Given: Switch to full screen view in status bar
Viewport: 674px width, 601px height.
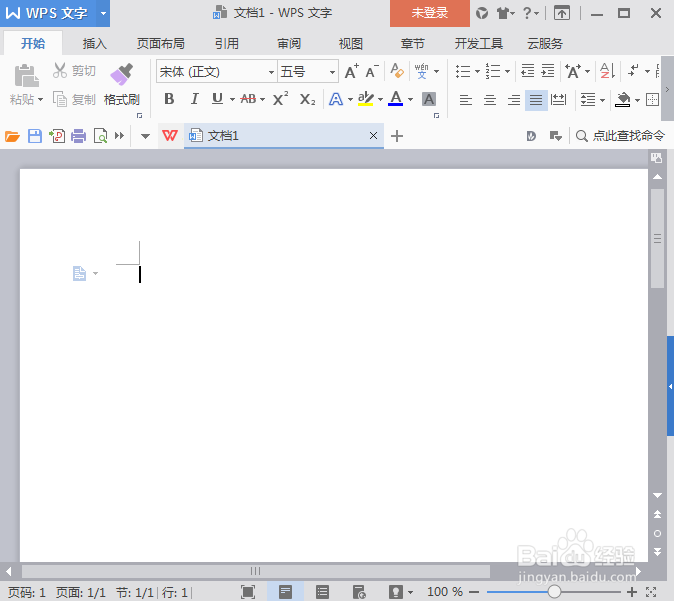Looking at the screenshot, I should [248, 592].
